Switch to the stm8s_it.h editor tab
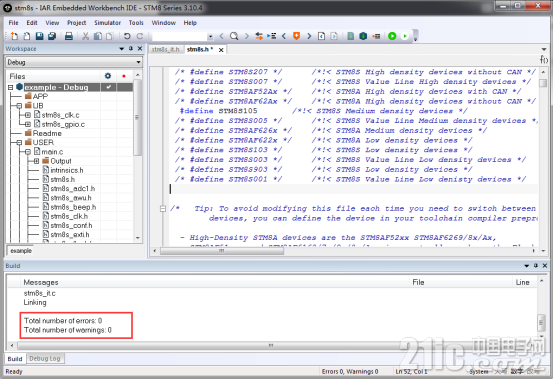 point(165,49)
